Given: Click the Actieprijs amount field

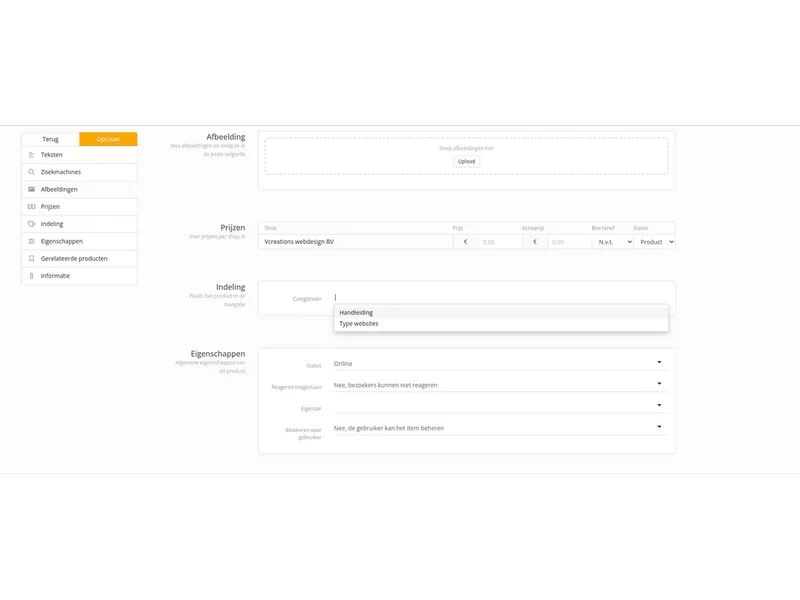Looking at the screenshot, I should pos(569,242).
